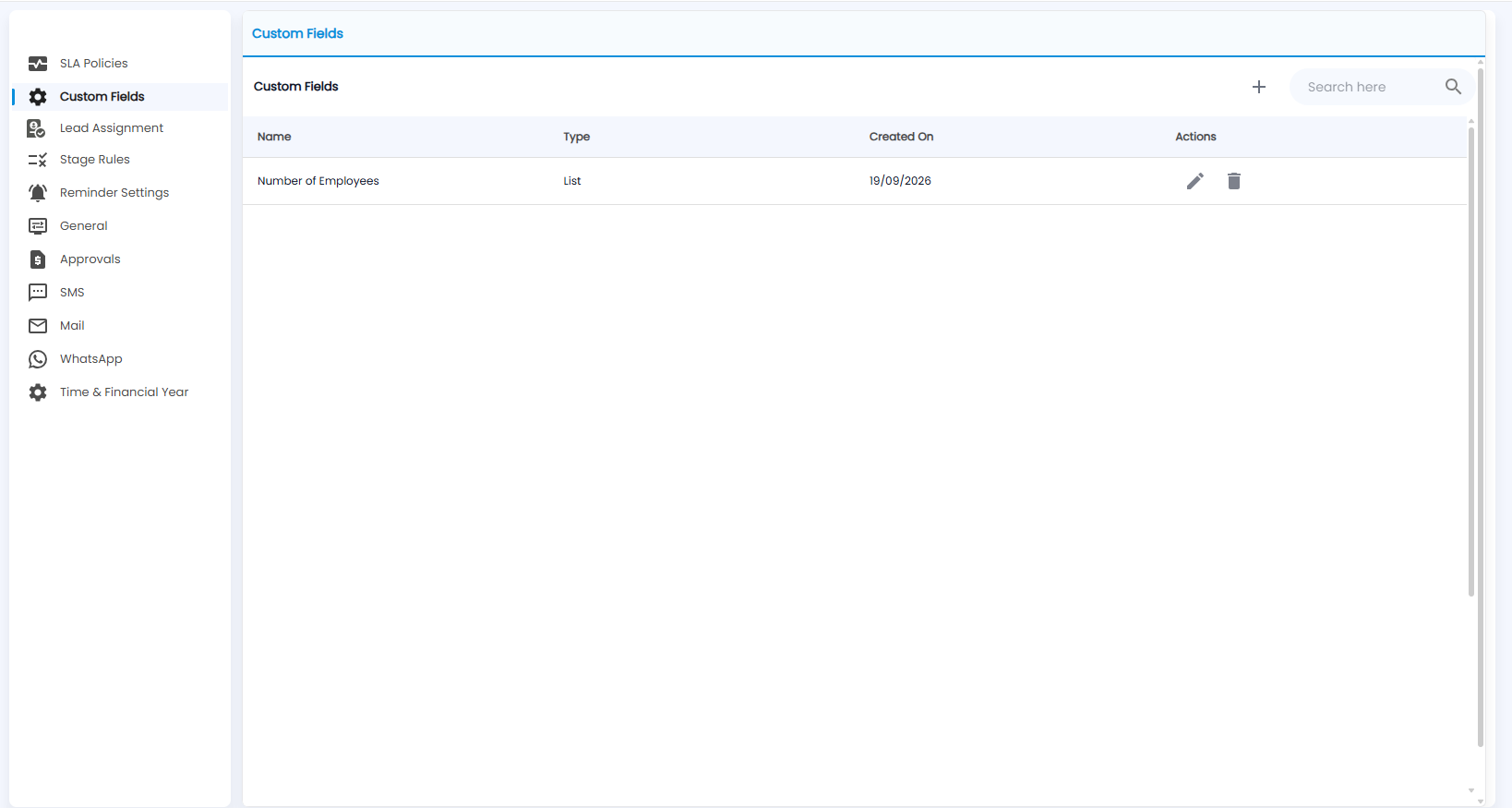The width and height of the screenshot is (1512, 808).
Task: Select Reminder Settings in sidebar
Action: pos(114,193)
